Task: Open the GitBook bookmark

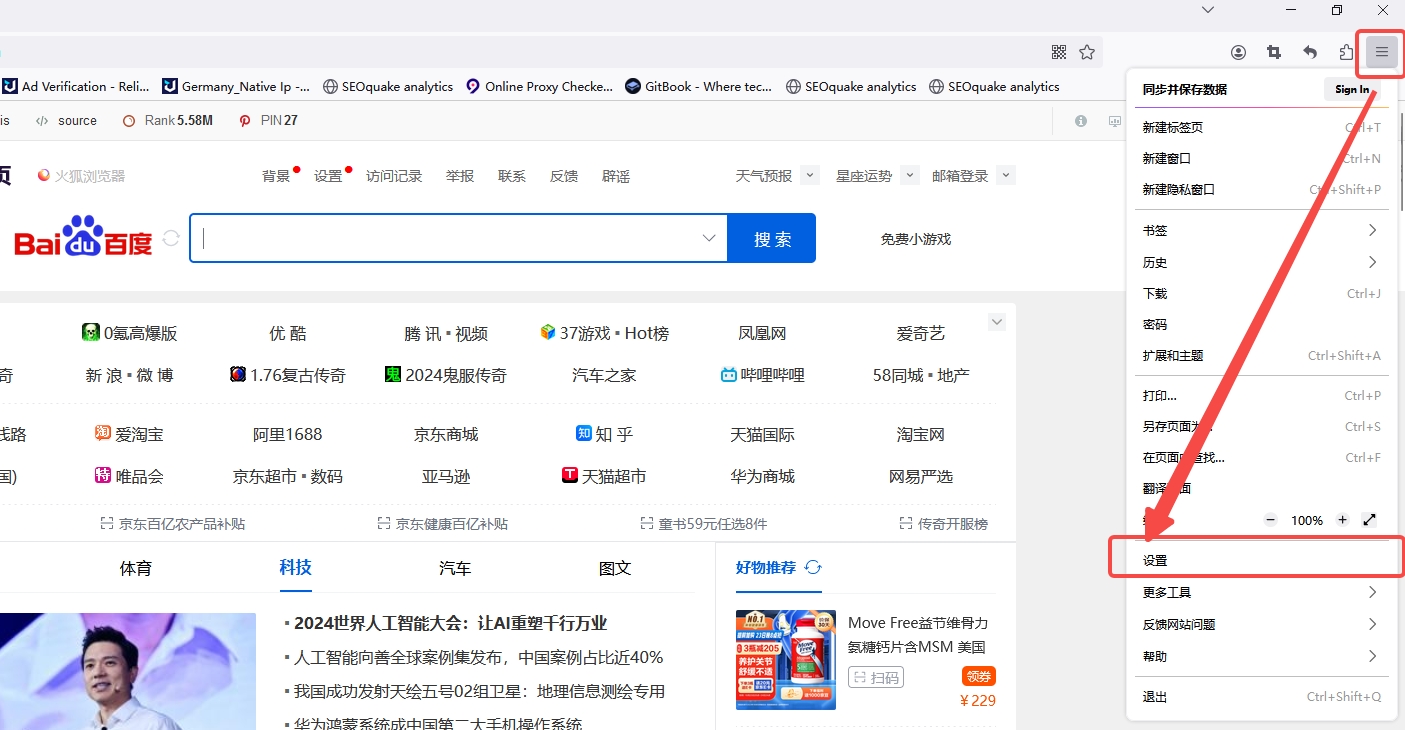Action: pos(698,87)
